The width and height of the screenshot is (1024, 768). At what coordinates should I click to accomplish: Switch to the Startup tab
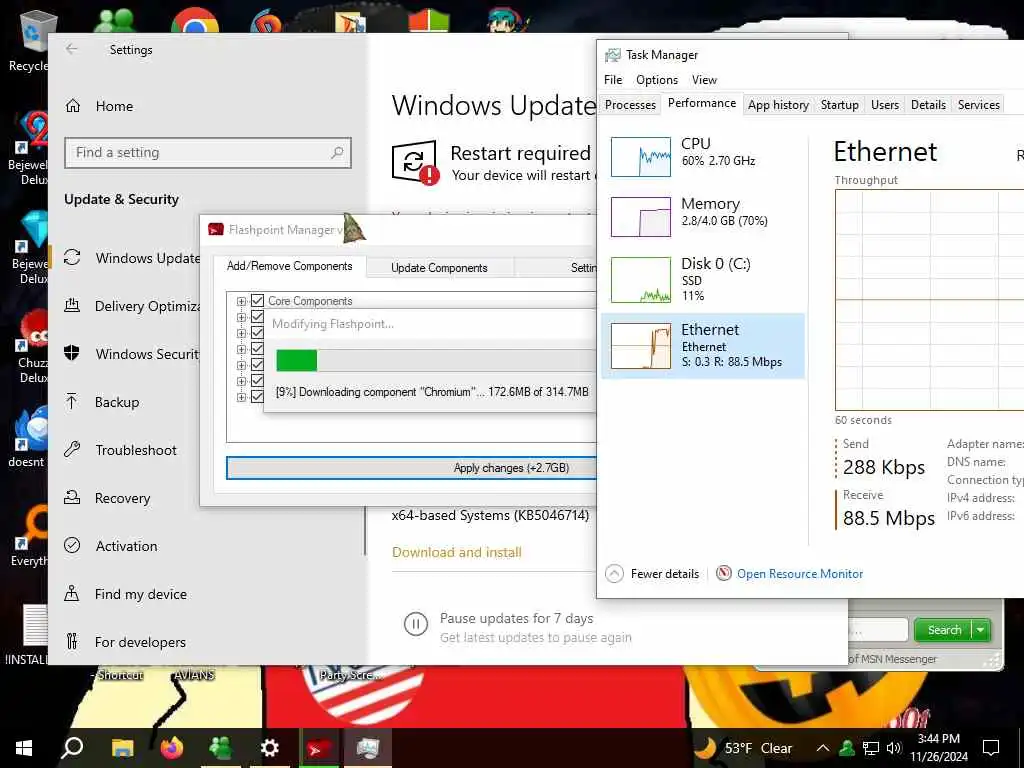839,105
